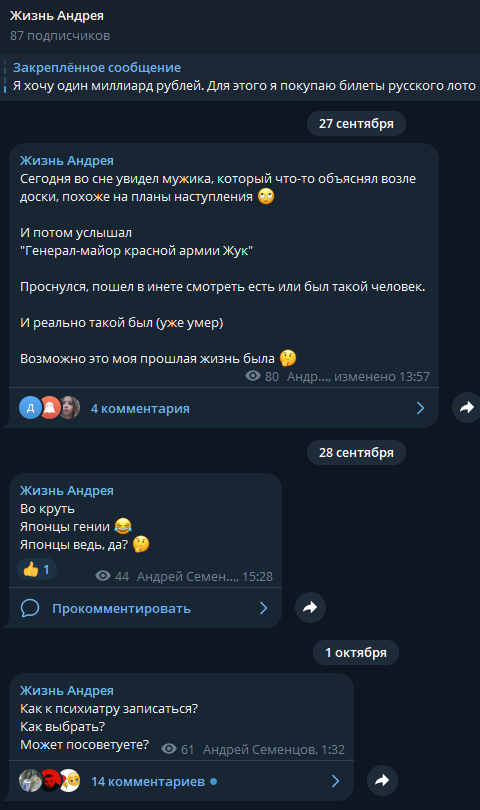This screenshot has width=480, height=810.
Task: Click the eye views icon showing 80
Action: 253,376
